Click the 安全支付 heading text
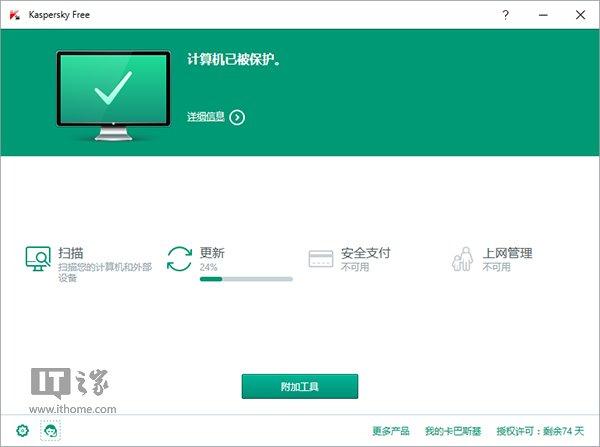 point(366,253)
